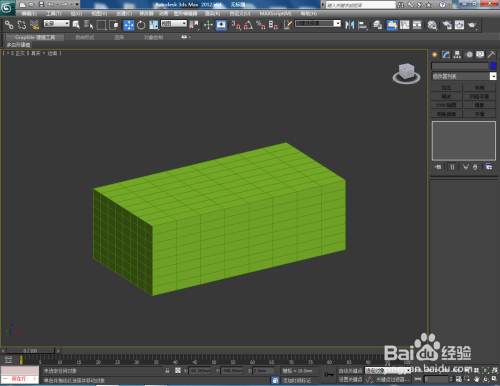Click the Render Production teapot icon

point(472,25)
